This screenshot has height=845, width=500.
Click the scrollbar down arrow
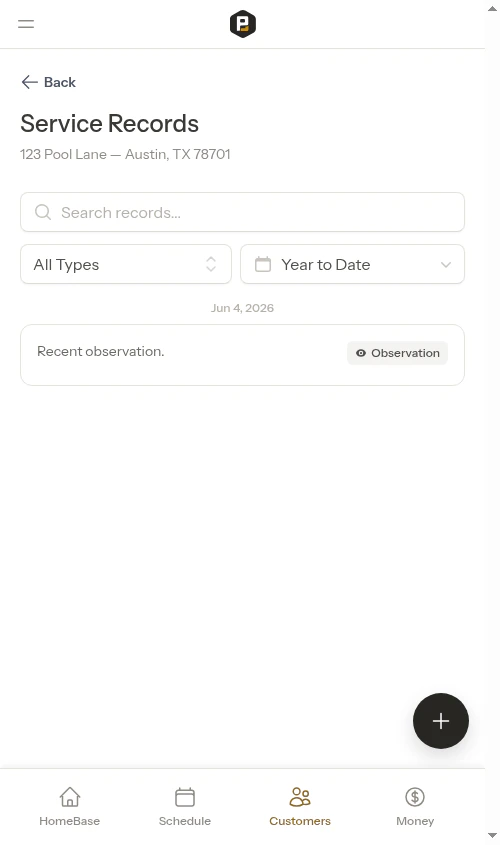[492, 835]
